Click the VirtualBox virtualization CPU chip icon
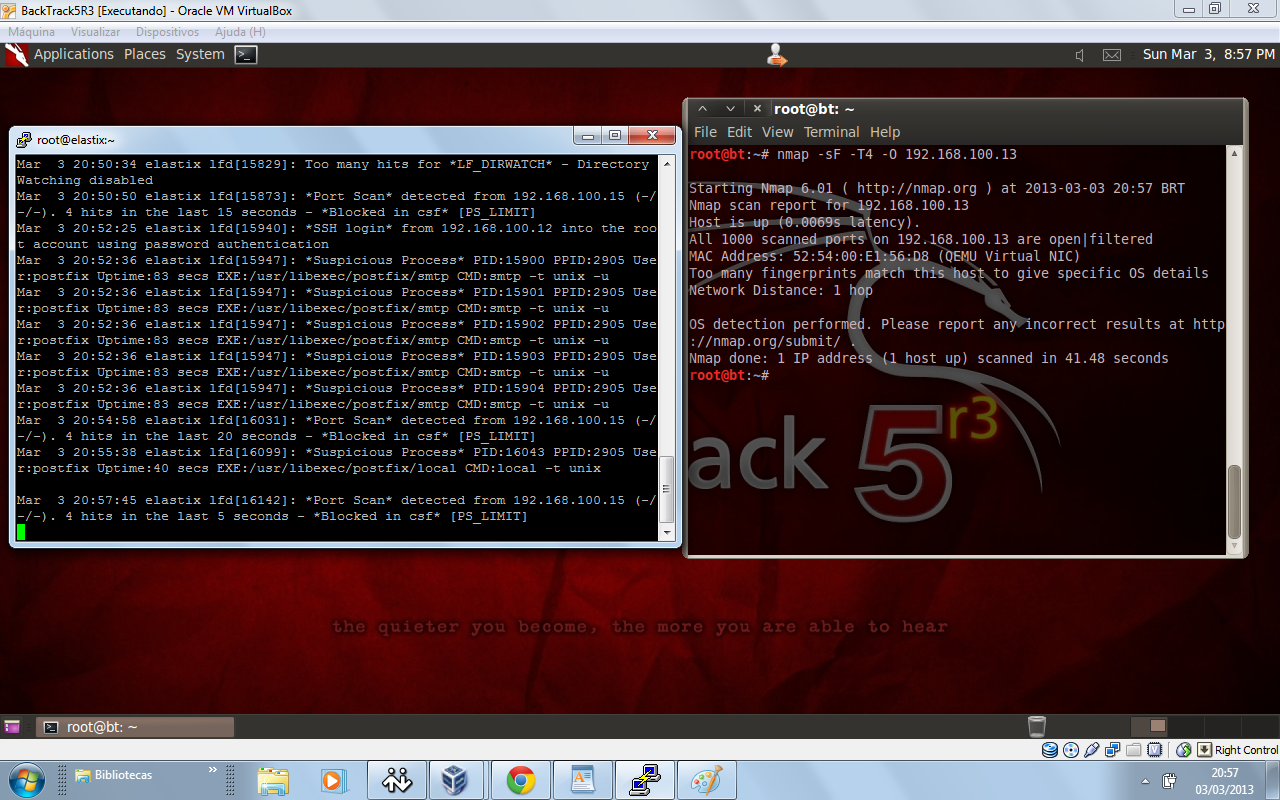This screenshot has height=800, width=1280. pyautogui.click(x=1155, y=750)
